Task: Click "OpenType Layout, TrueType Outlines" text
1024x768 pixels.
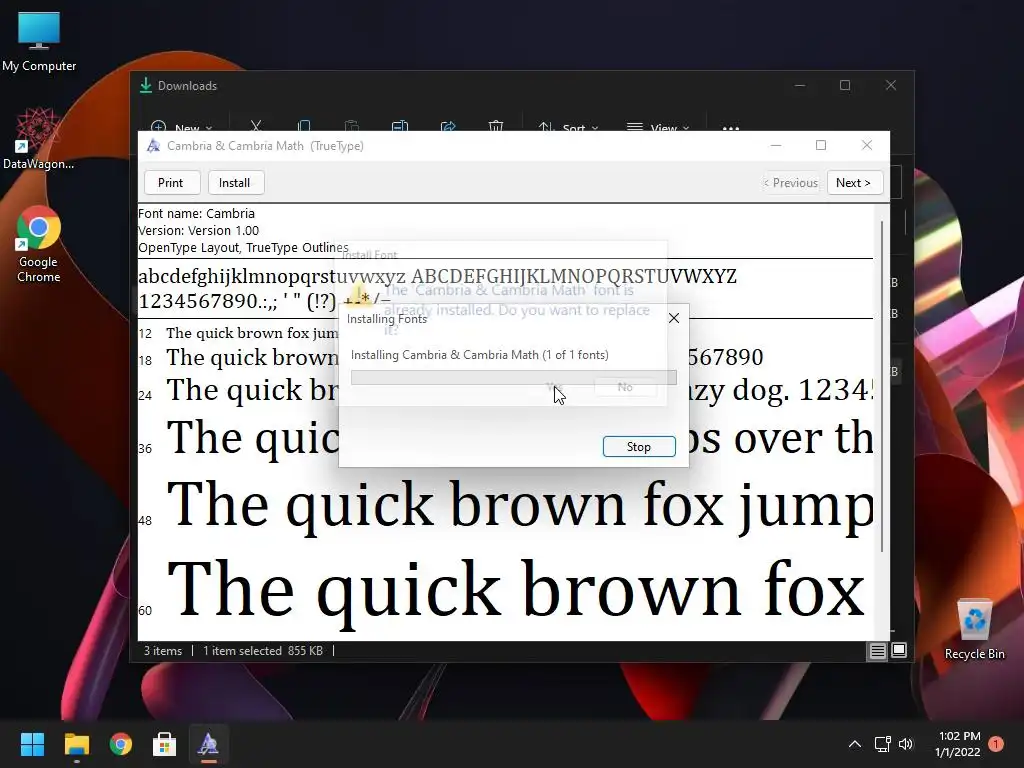Action: point(243,248)
